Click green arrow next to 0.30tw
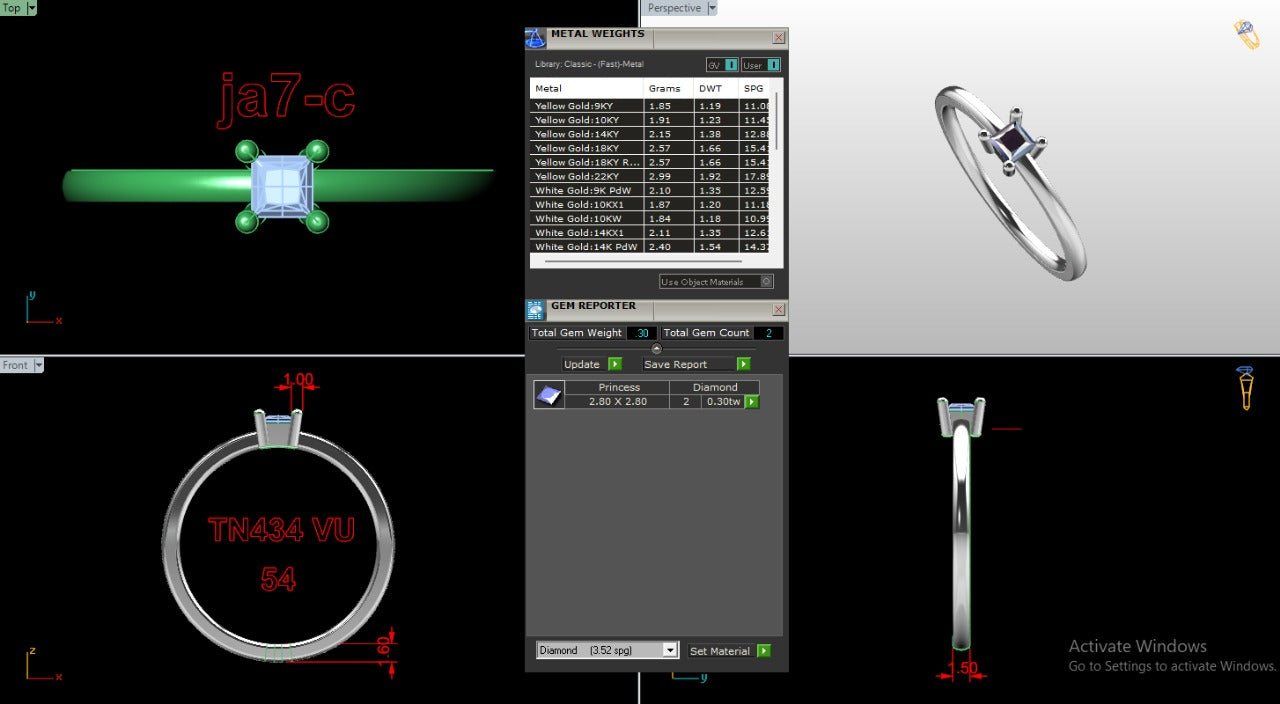1280x704 pixels. [x=752, y=402]
